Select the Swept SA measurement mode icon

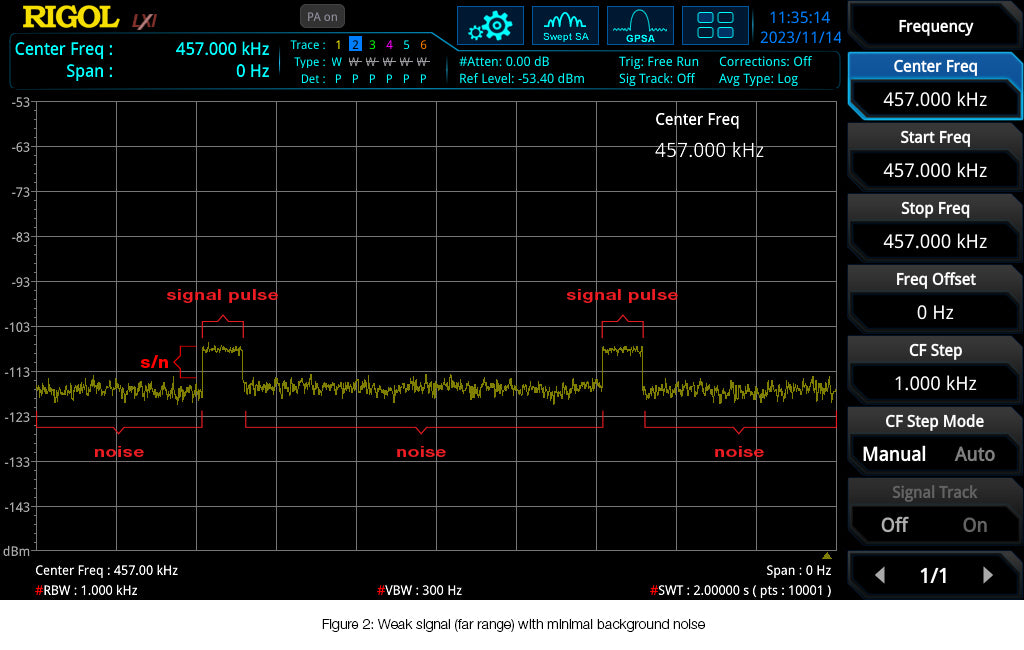pos(565,26)
